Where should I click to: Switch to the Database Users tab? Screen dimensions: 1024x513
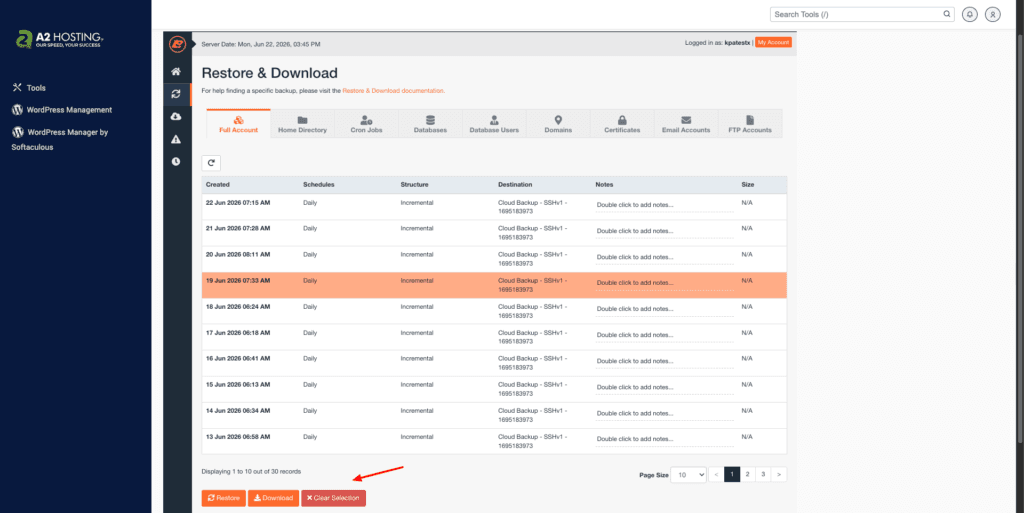click(494, 123)
